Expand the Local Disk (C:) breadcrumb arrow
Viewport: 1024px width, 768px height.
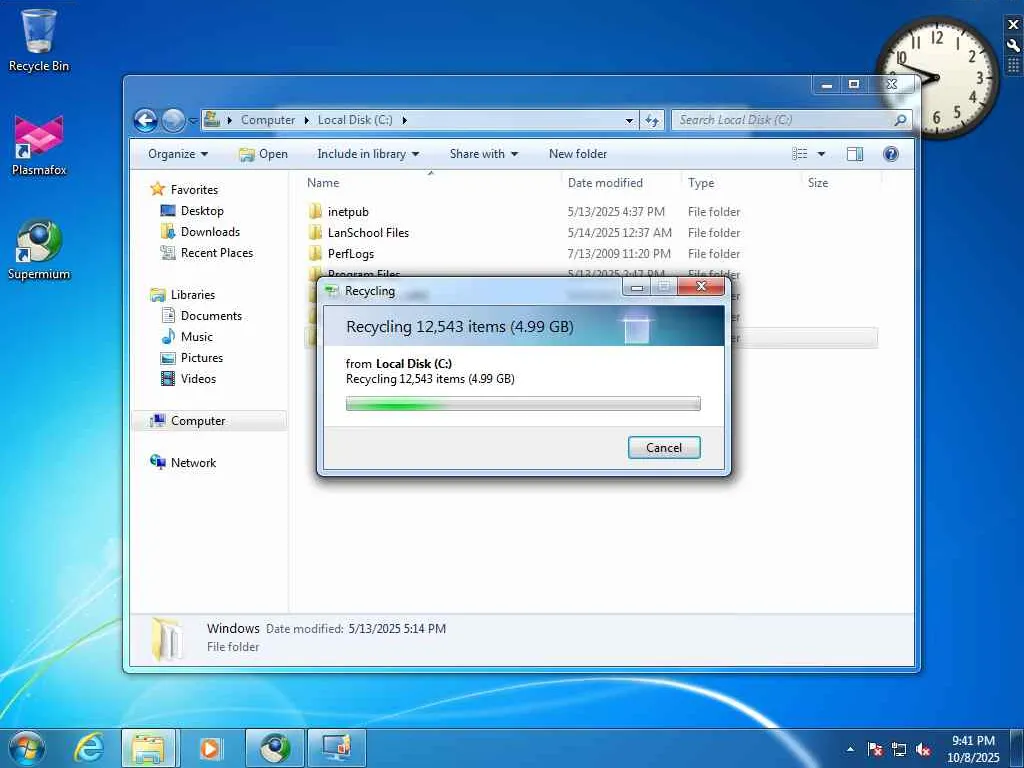click(x=404, y=120)
